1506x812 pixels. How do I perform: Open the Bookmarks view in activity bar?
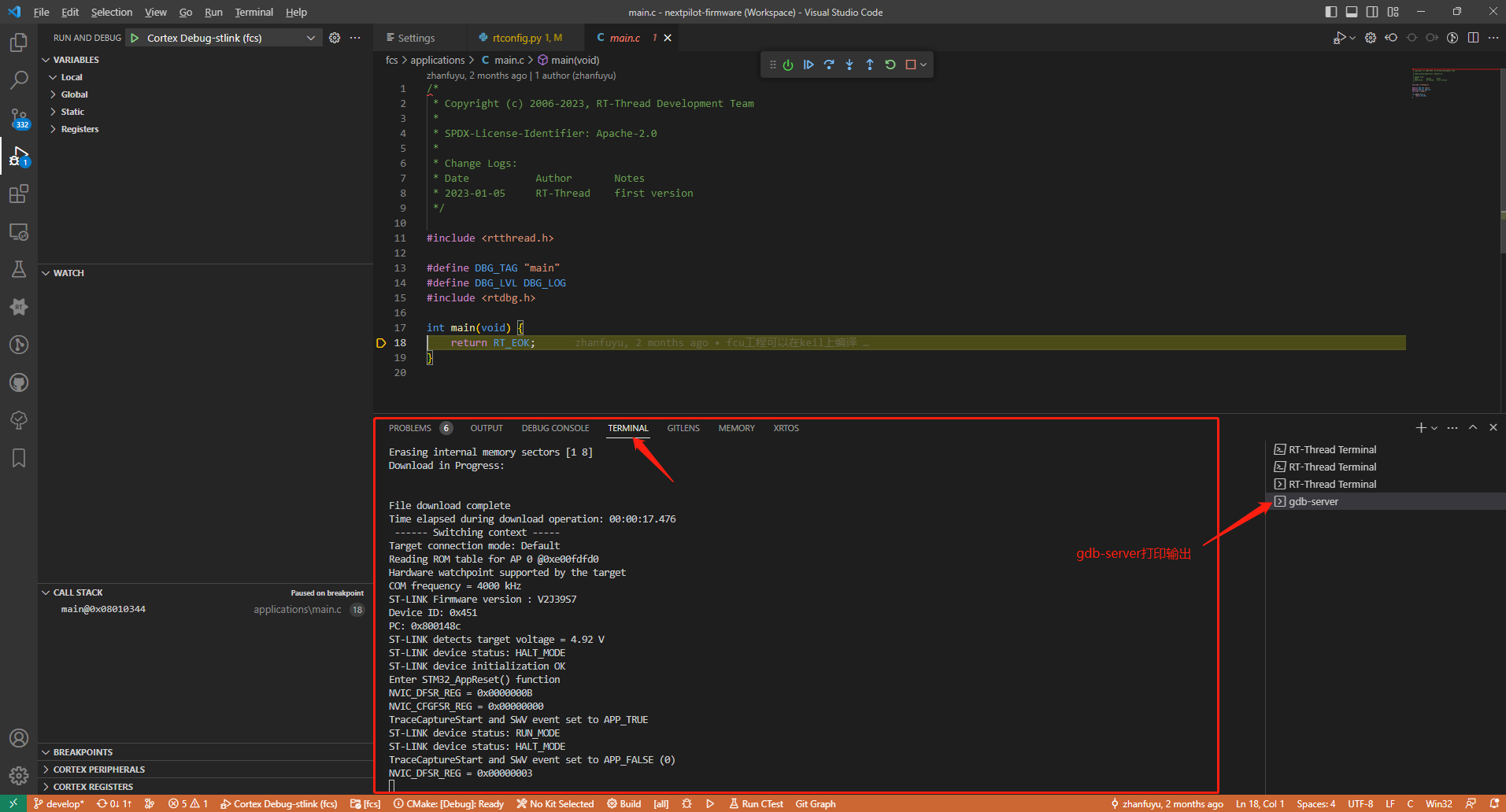coord(19,458)
